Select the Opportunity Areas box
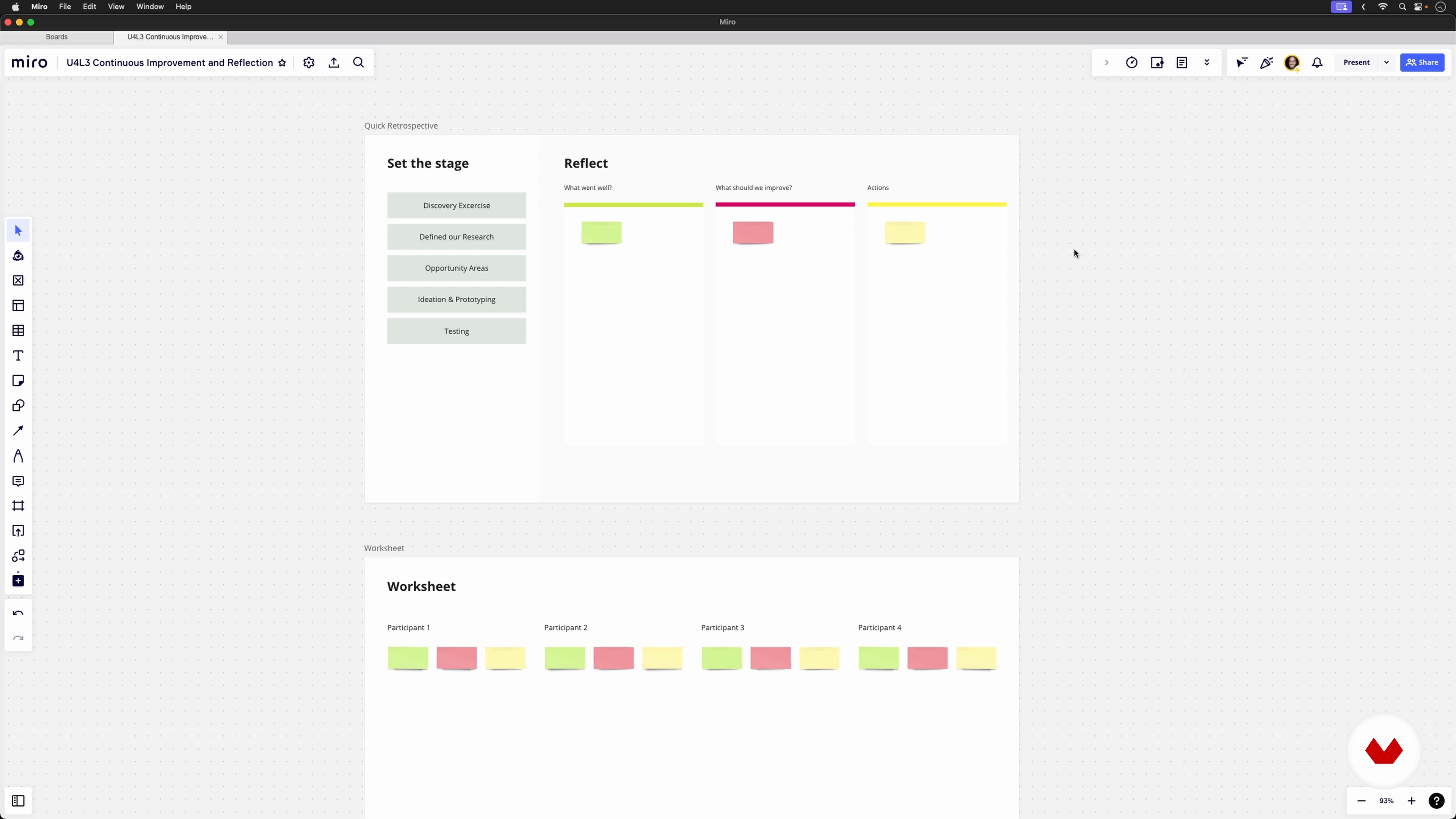The width and height of the screenshot is (1456, 819). coord(457,268)
